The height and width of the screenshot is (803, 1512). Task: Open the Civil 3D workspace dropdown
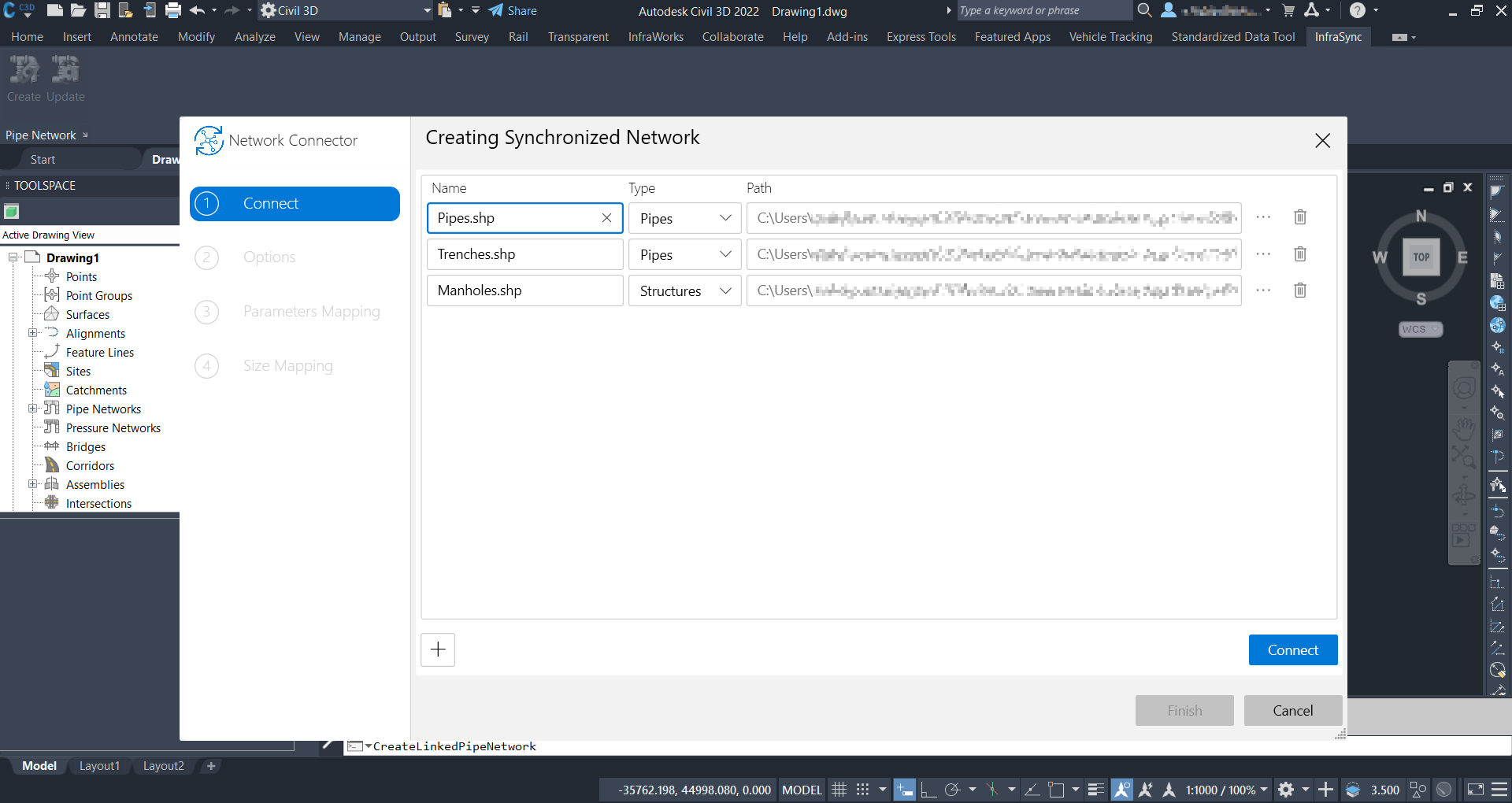[346, 10]
